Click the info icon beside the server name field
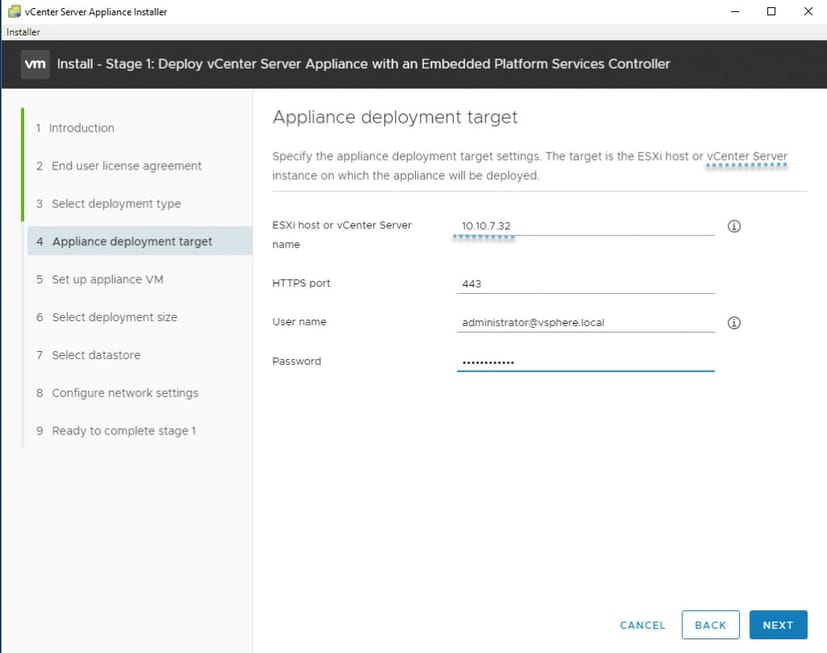The height and width of the screenshot is (653, 827). (x=734, y=226)
